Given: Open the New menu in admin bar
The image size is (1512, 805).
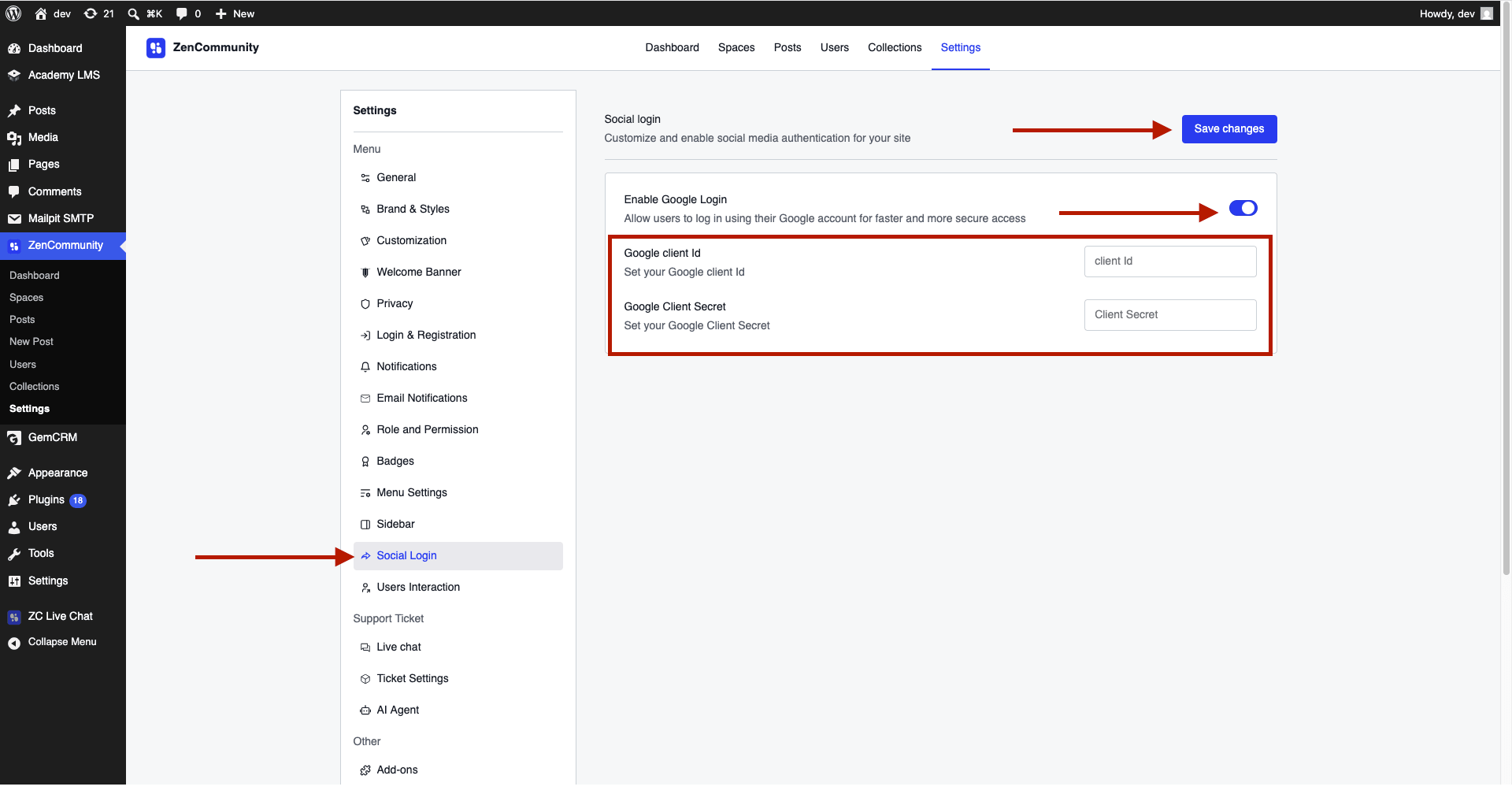Looking at the screenshot, I should pyautogui.click(x=235, y=13).
